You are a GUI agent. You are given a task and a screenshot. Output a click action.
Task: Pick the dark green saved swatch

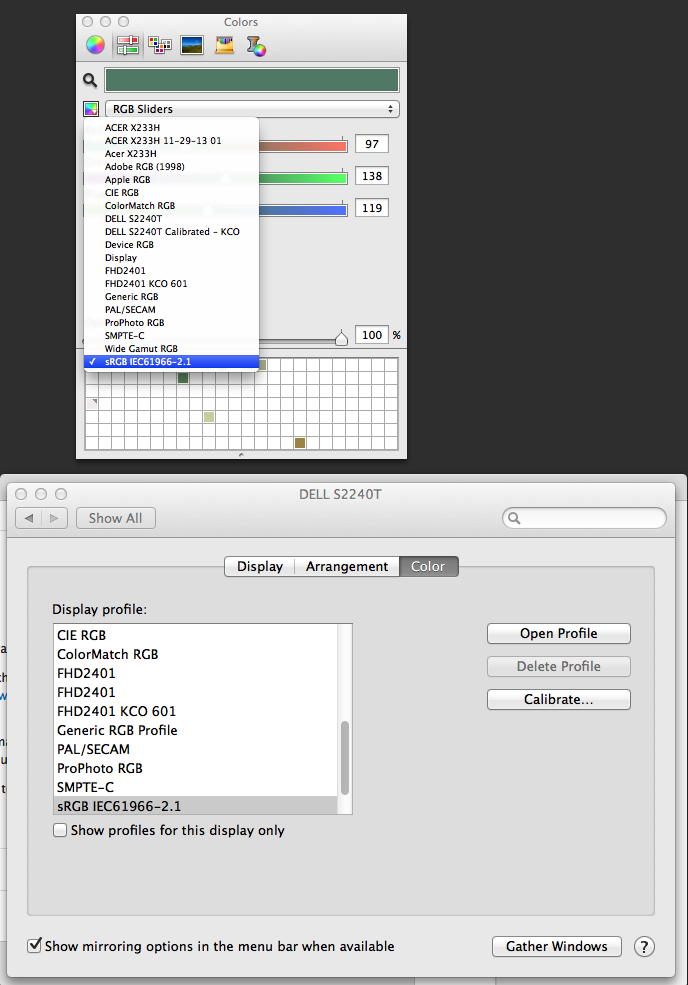[x=183, y=378]
